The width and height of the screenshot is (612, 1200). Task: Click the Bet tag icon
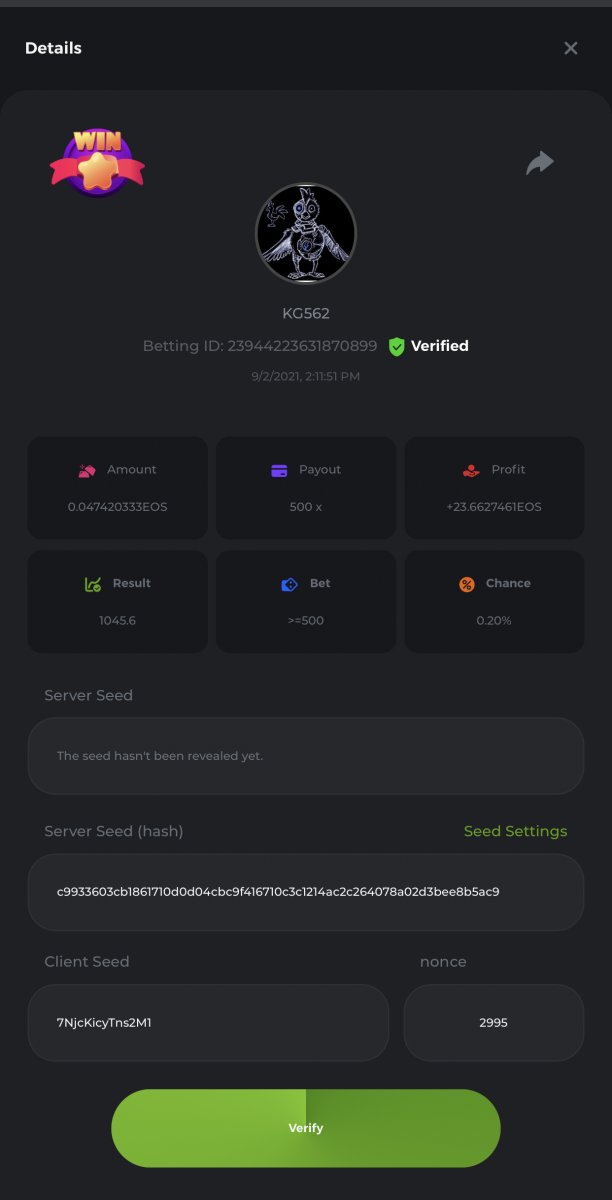pos(289,584)
